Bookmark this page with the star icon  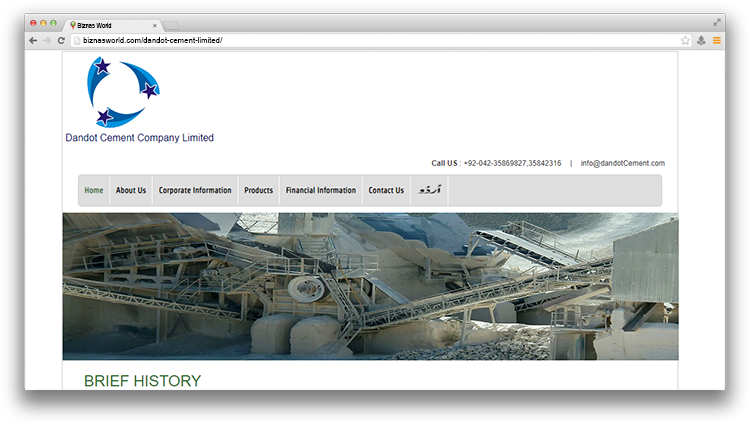pos(685,40)
